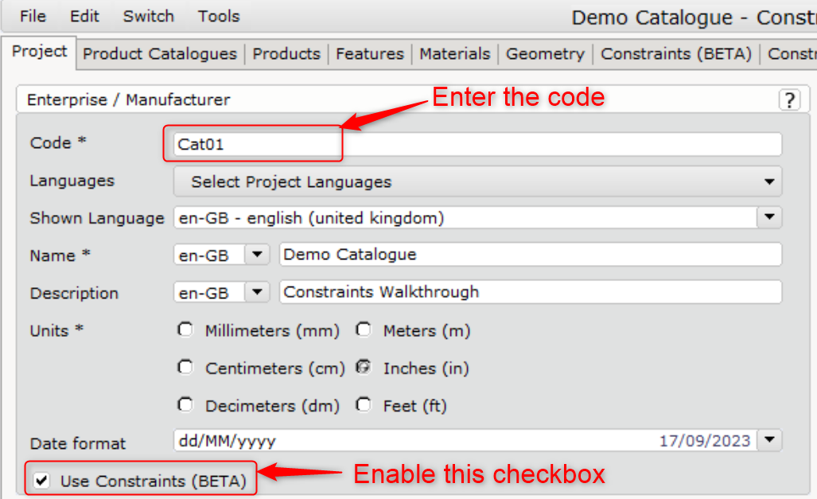817x499 pixels.
Task: Click the Code input field with Cat01
Action: (x=477, y=144)
